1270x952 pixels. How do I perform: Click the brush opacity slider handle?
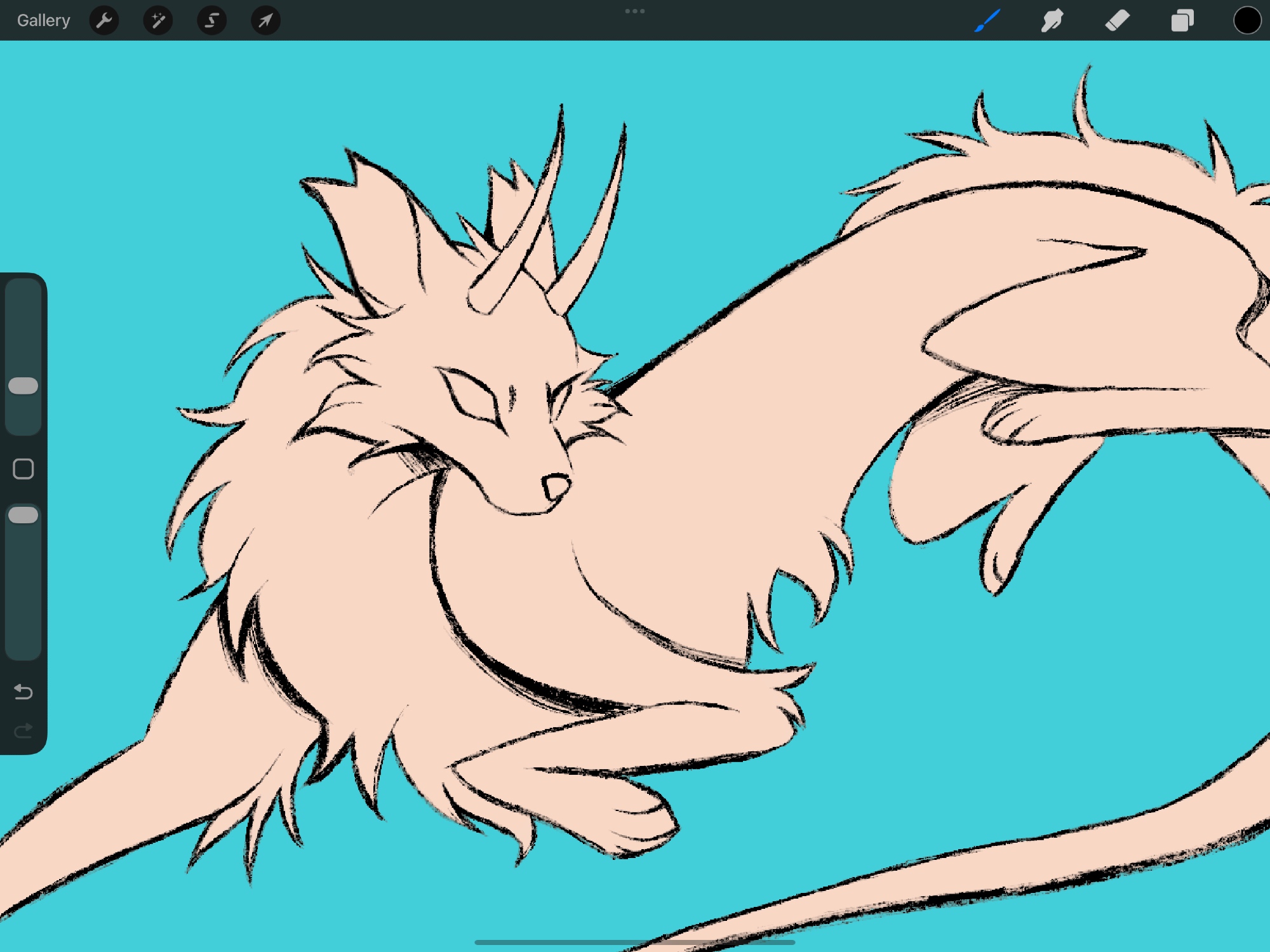coord(23,514)
